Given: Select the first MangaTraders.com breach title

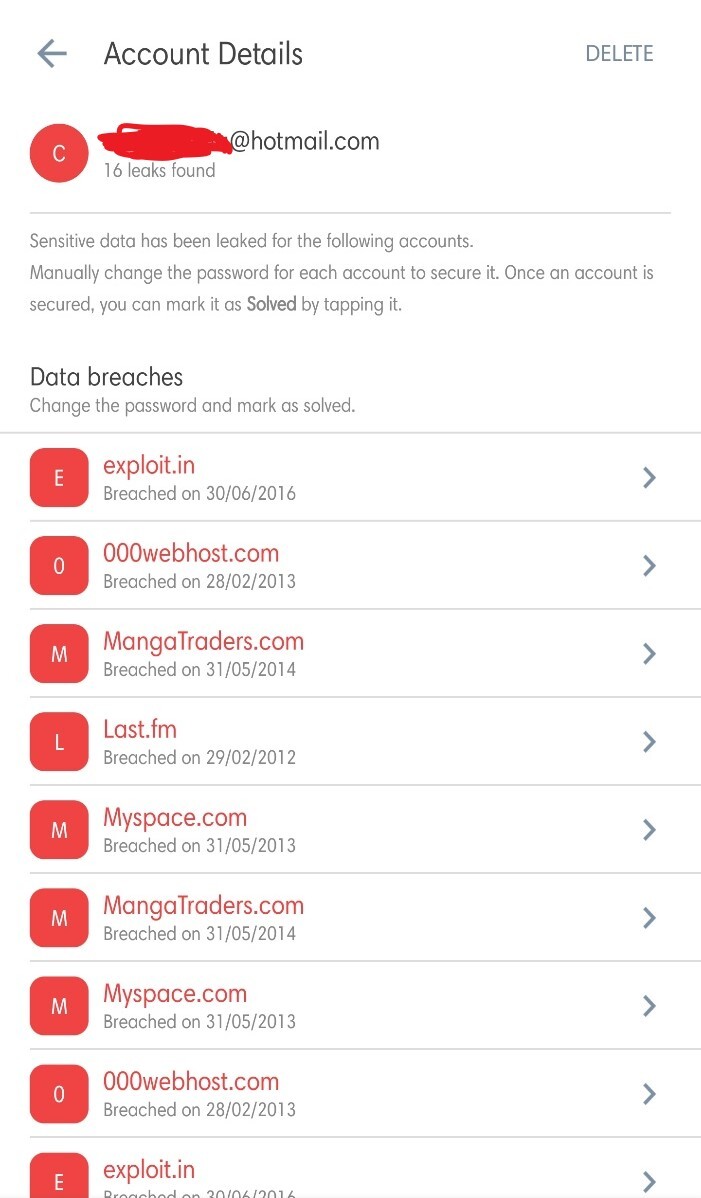Looking at the screenshot, I should [203, 642].
